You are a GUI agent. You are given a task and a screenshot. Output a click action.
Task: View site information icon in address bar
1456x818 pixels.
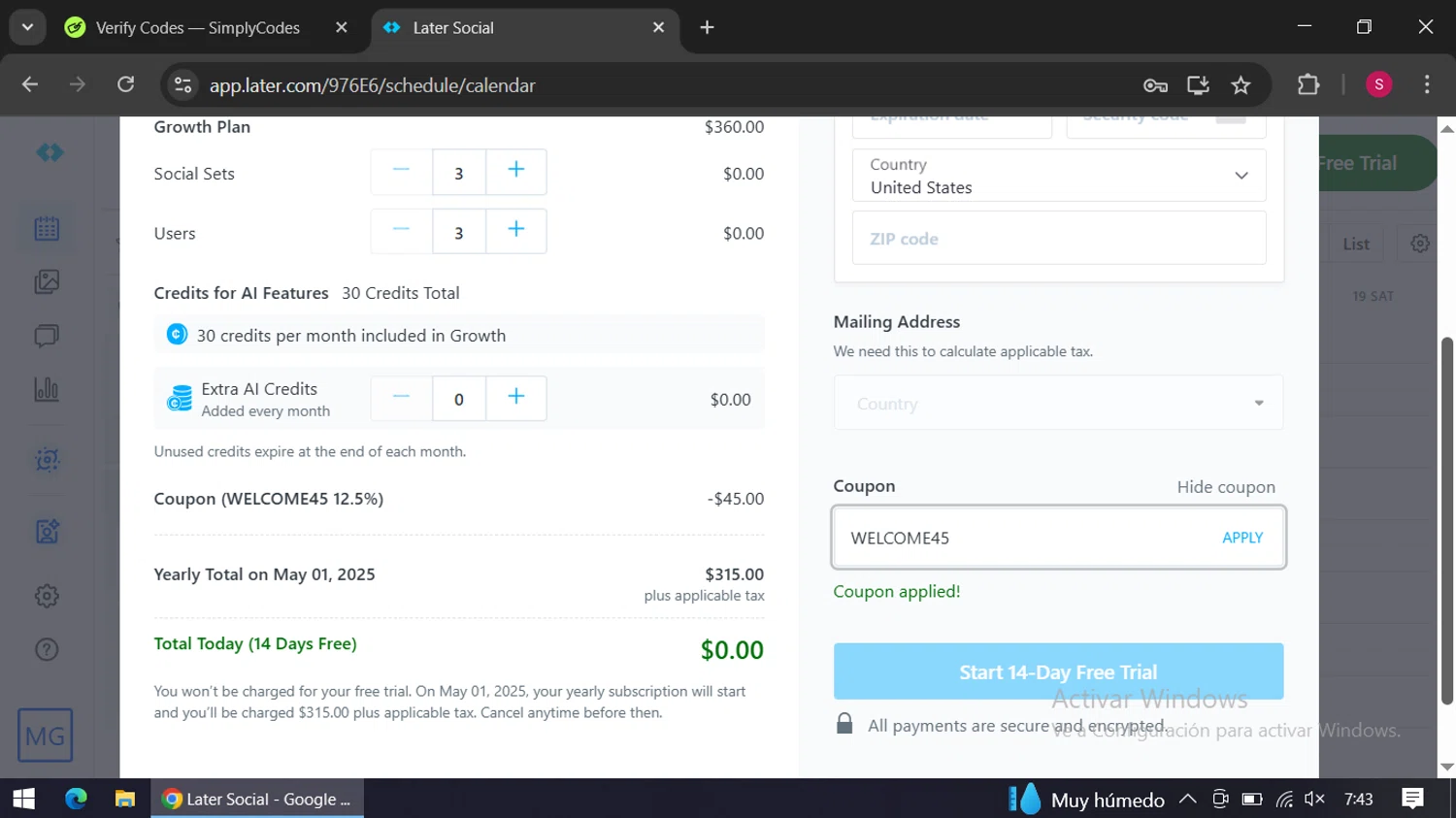coord(182,85)
